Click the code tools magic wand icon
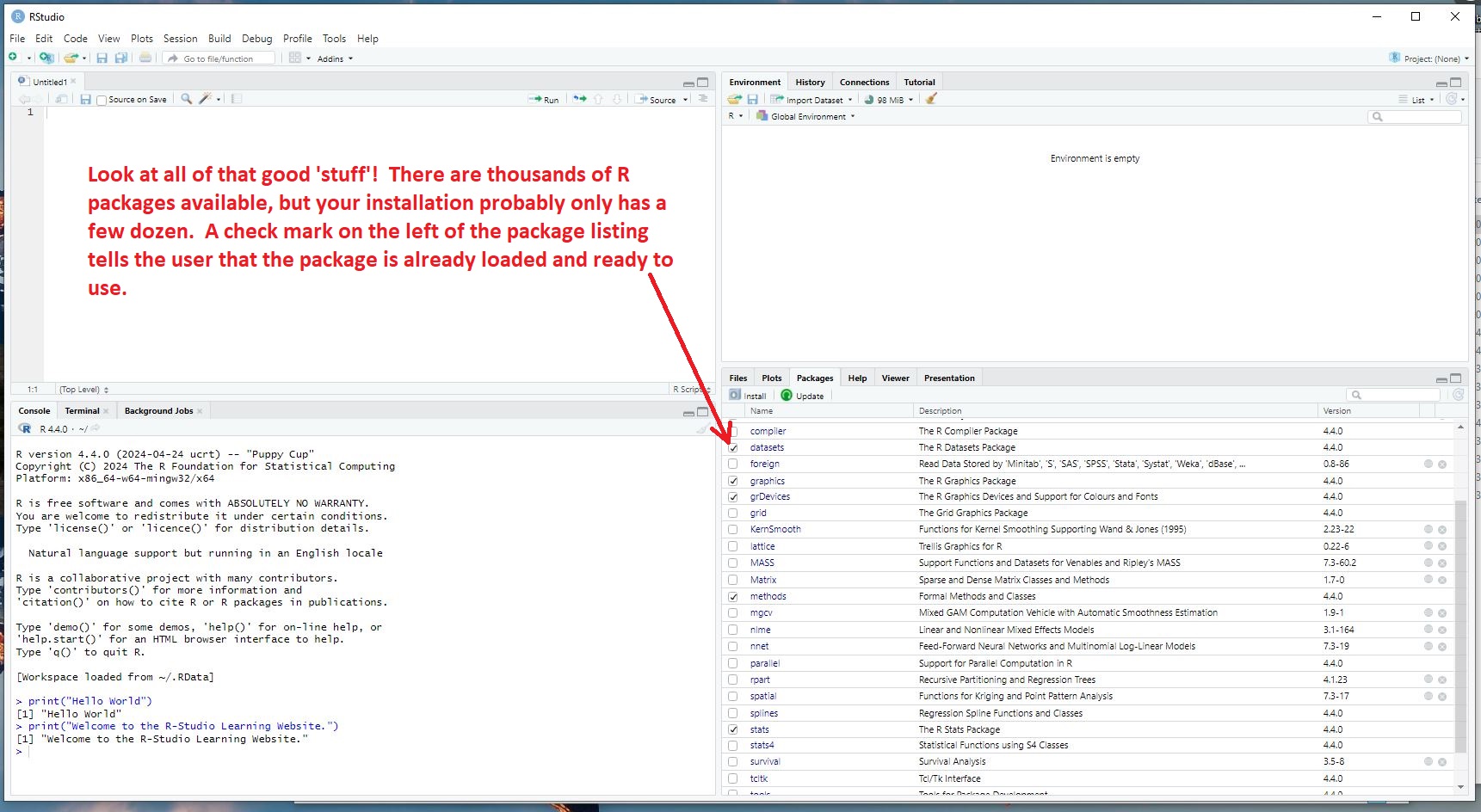 point(205,99)
